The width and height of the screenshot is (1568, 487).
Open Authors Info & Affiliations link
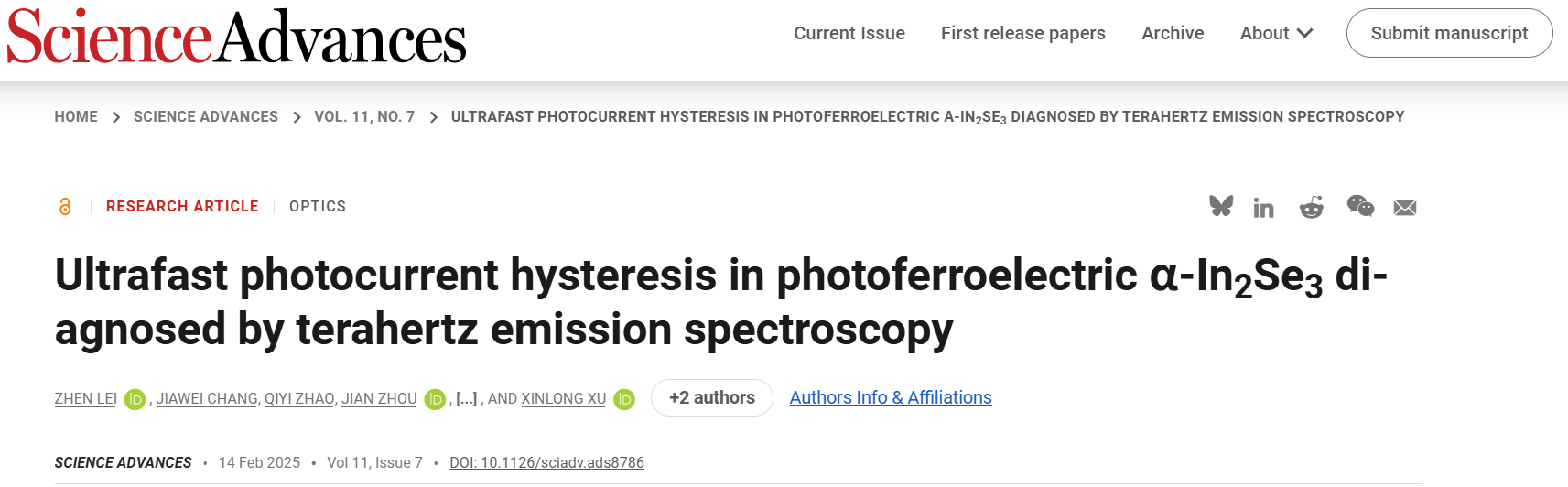891,398
